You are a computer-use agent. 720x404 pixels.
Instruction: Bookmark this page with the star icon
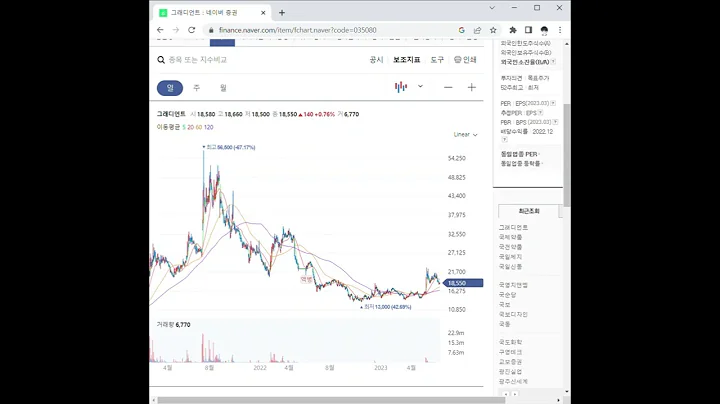(493, 30)
